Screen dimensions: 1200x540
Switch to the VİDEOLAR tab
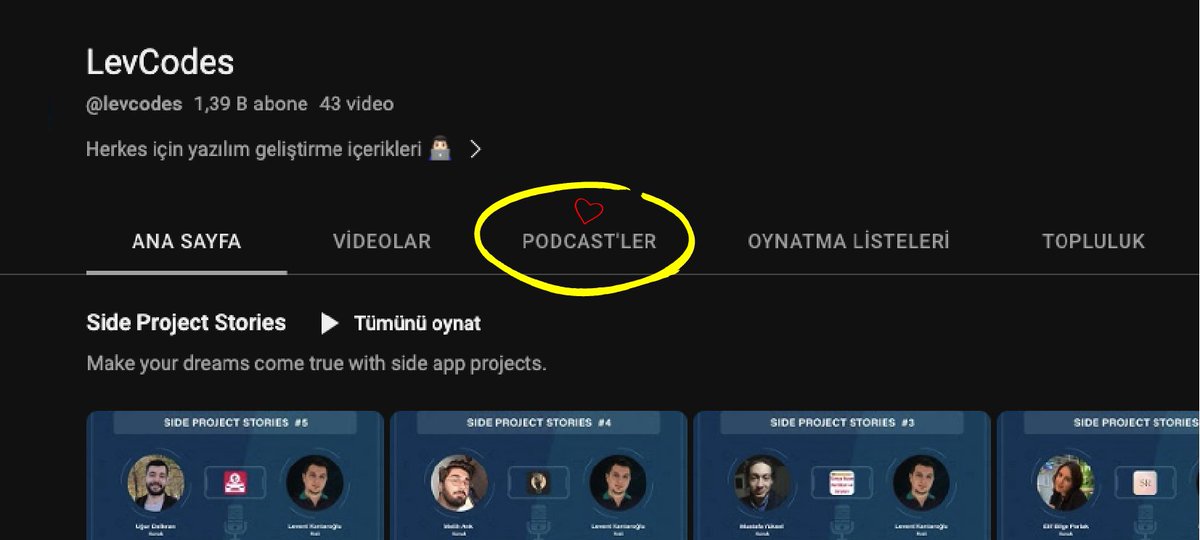[382, 242]
